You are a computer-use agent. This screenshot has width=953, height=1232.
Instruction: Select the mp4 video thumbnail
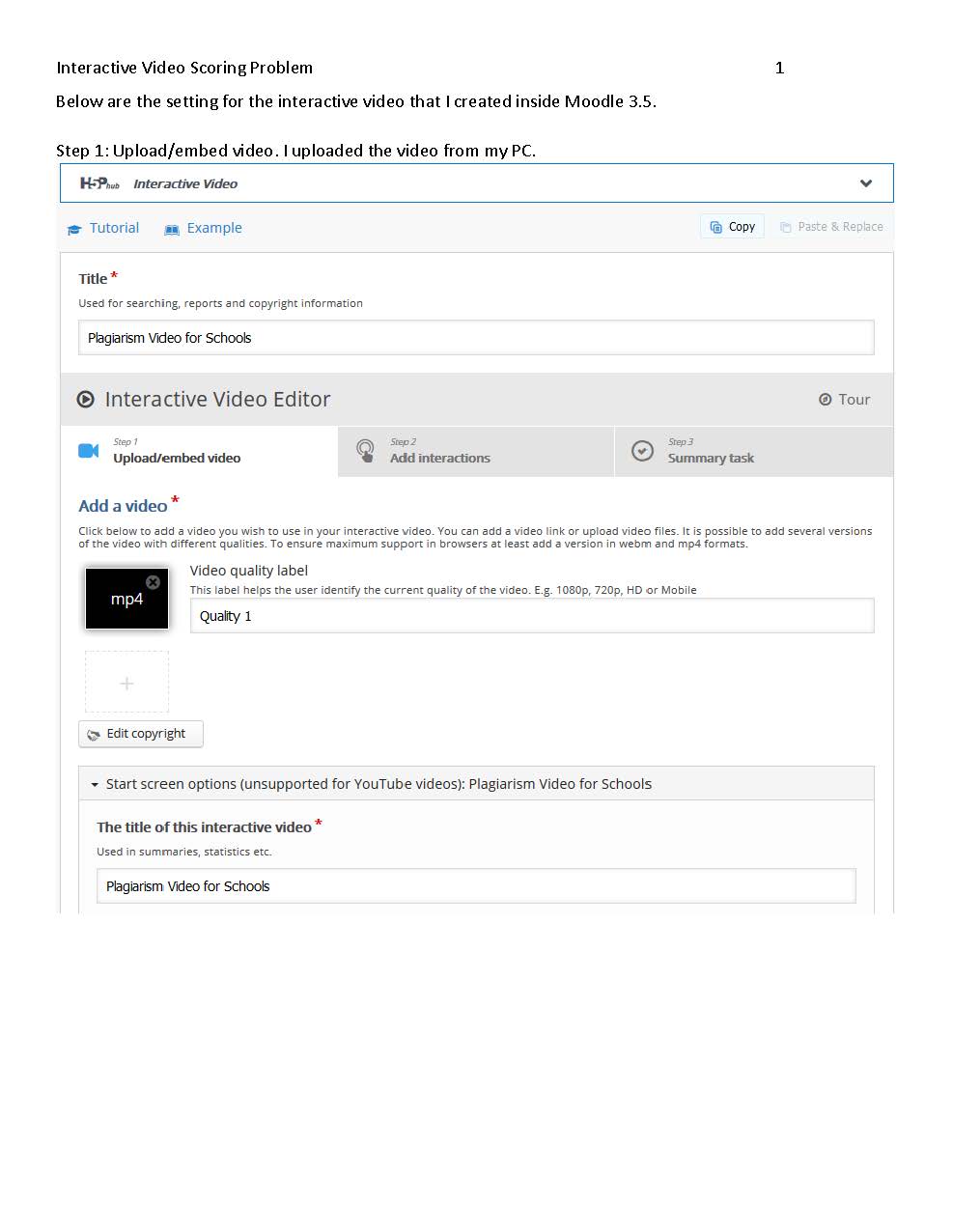[x=126, y=599]
